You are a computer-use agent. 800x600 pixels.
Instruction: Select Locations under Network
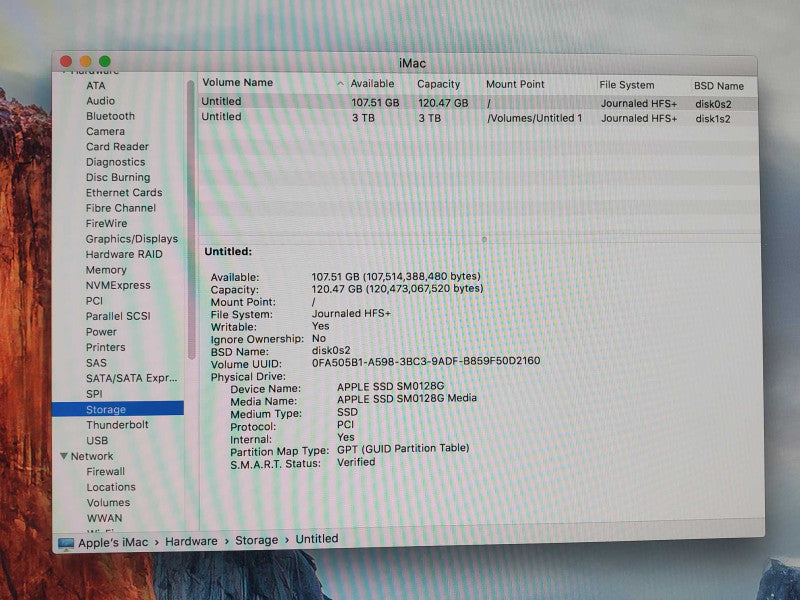point(111,487)
